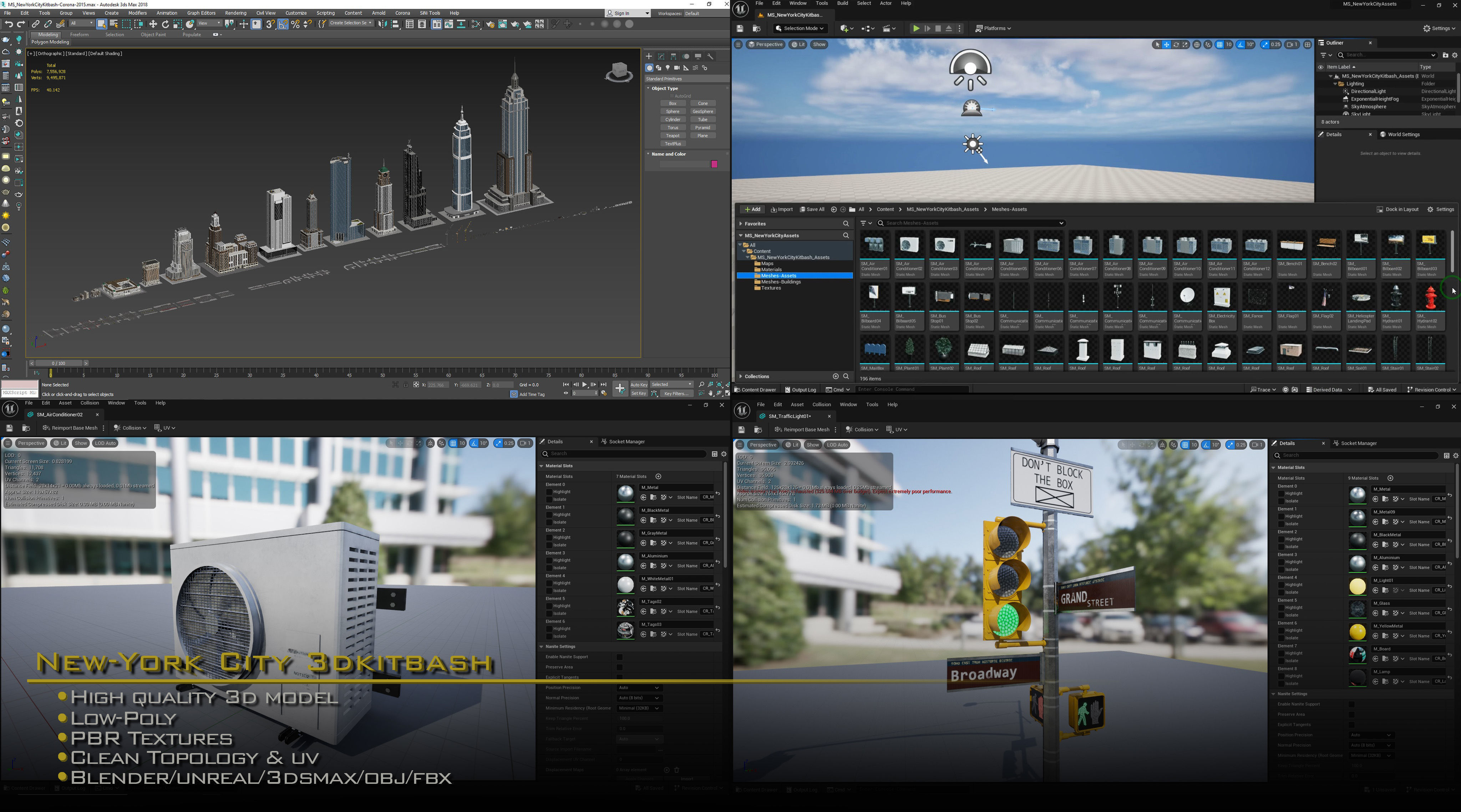Open the Platforms dropdown in Unreal toolbar
The height and width of the screenshot is (812, 1461).
tap(993, 28)
